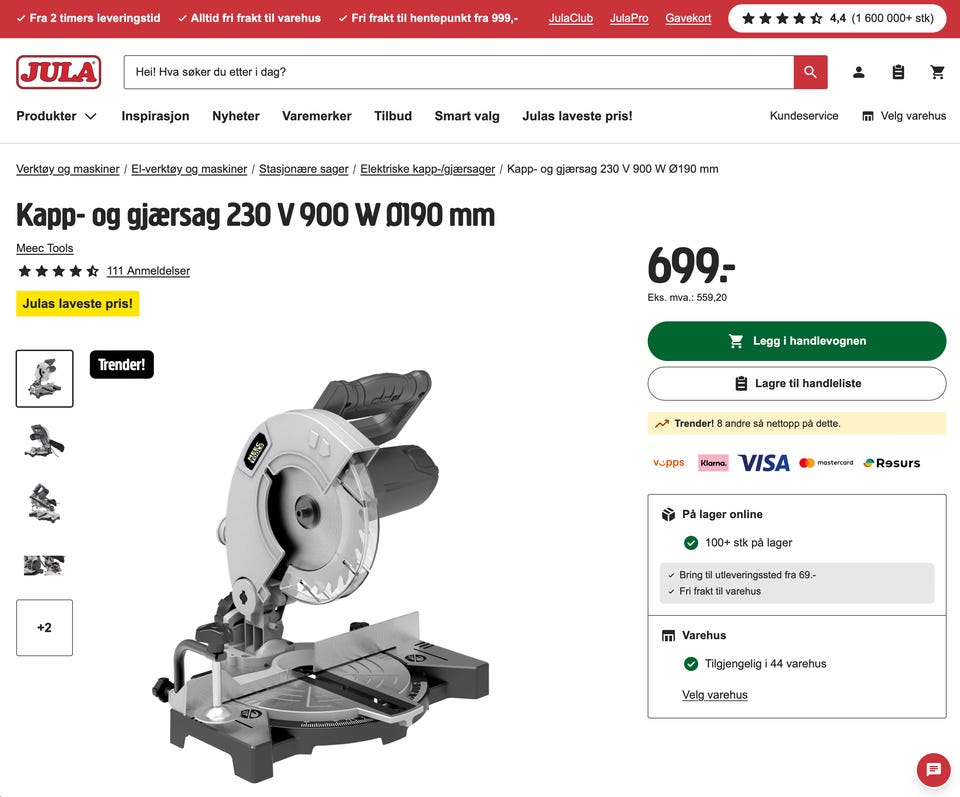
Task: Click the Vipps payment logo
Action: pyautogui.click(x=669, y=463)
